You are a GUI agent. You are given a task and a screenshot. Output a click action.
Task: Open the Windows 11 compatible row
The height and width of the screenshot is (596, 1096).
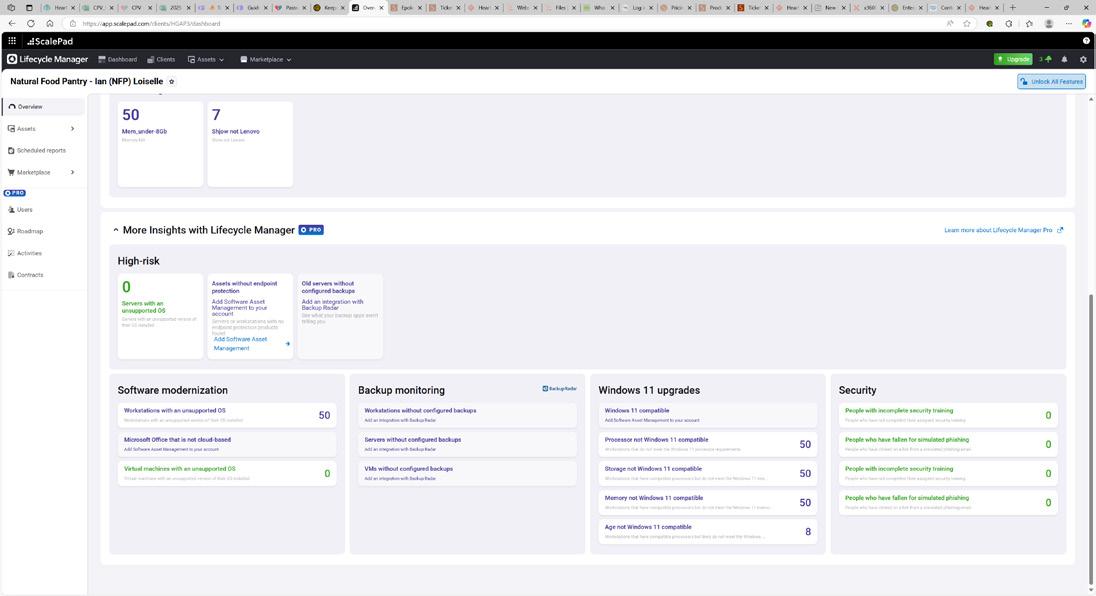point(707,415)
